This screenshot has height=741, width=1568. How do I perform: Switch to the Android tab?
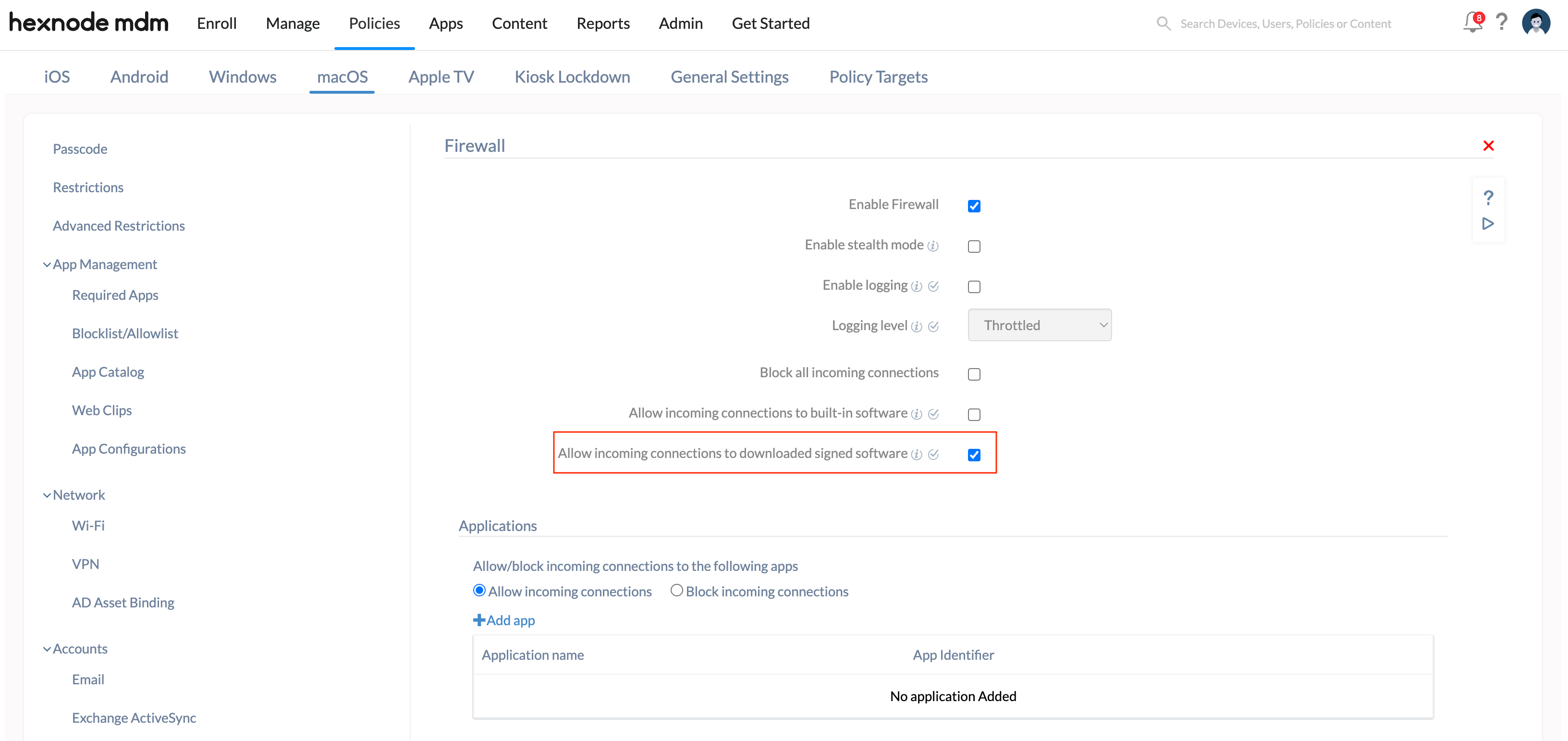[139, 77]
